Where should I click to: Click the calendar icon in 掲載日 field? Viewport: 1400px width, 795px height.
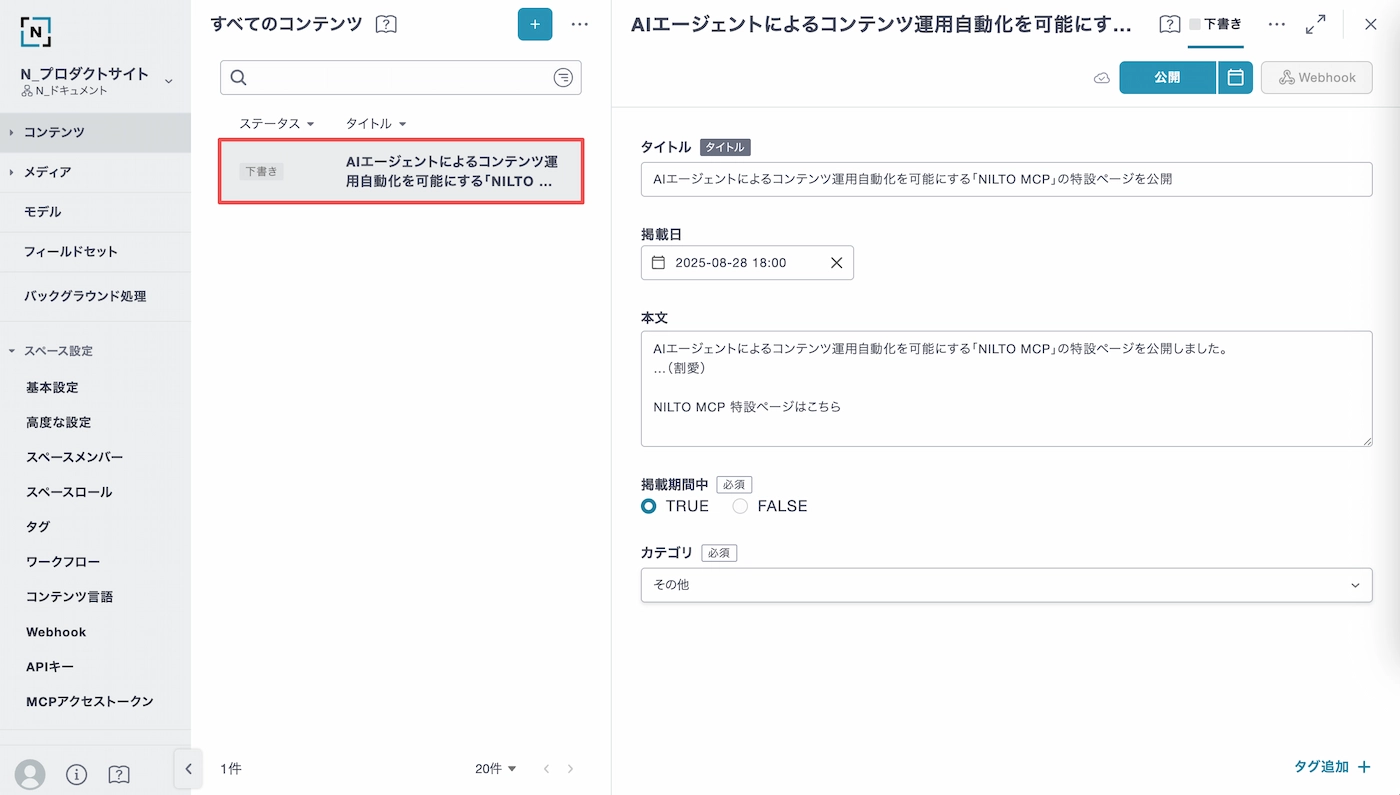pos(658,263)
